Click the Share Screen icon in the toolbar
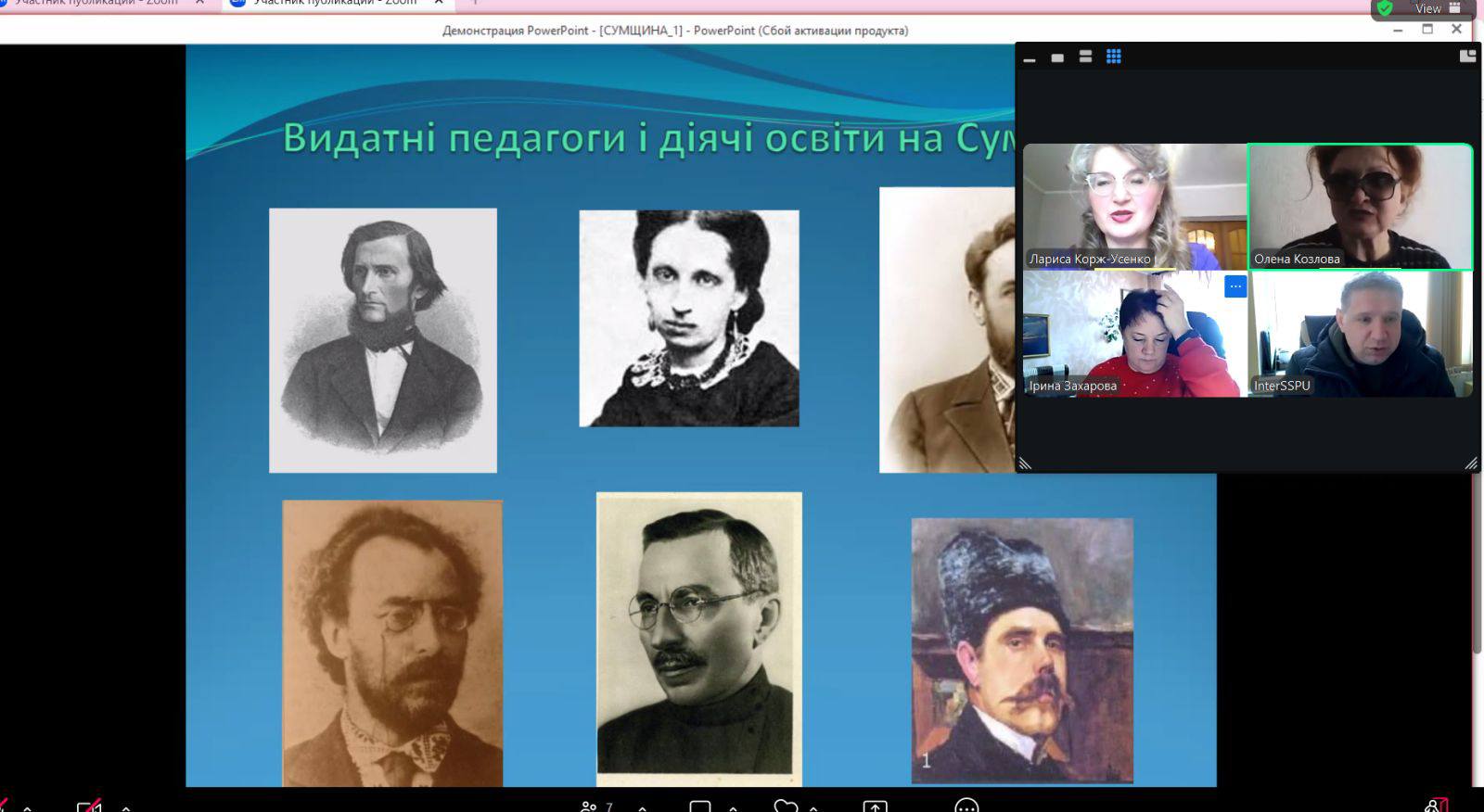The height and width of the screenshot is (812, 1484). [x=874, y=806]
